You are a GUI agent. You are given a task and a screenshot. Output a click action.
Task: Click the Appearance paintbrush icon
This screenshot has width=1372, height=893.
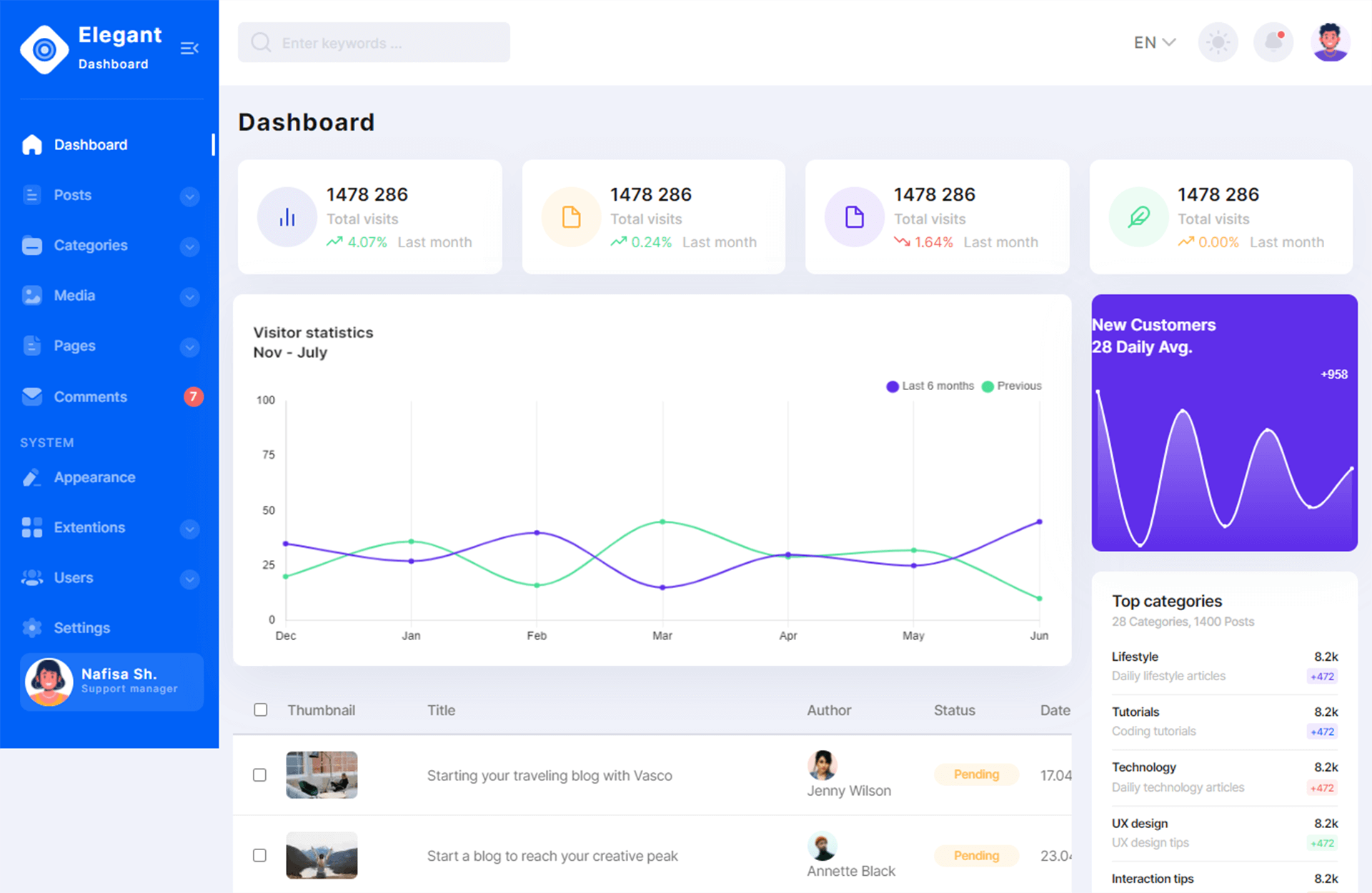coord(29,477)
